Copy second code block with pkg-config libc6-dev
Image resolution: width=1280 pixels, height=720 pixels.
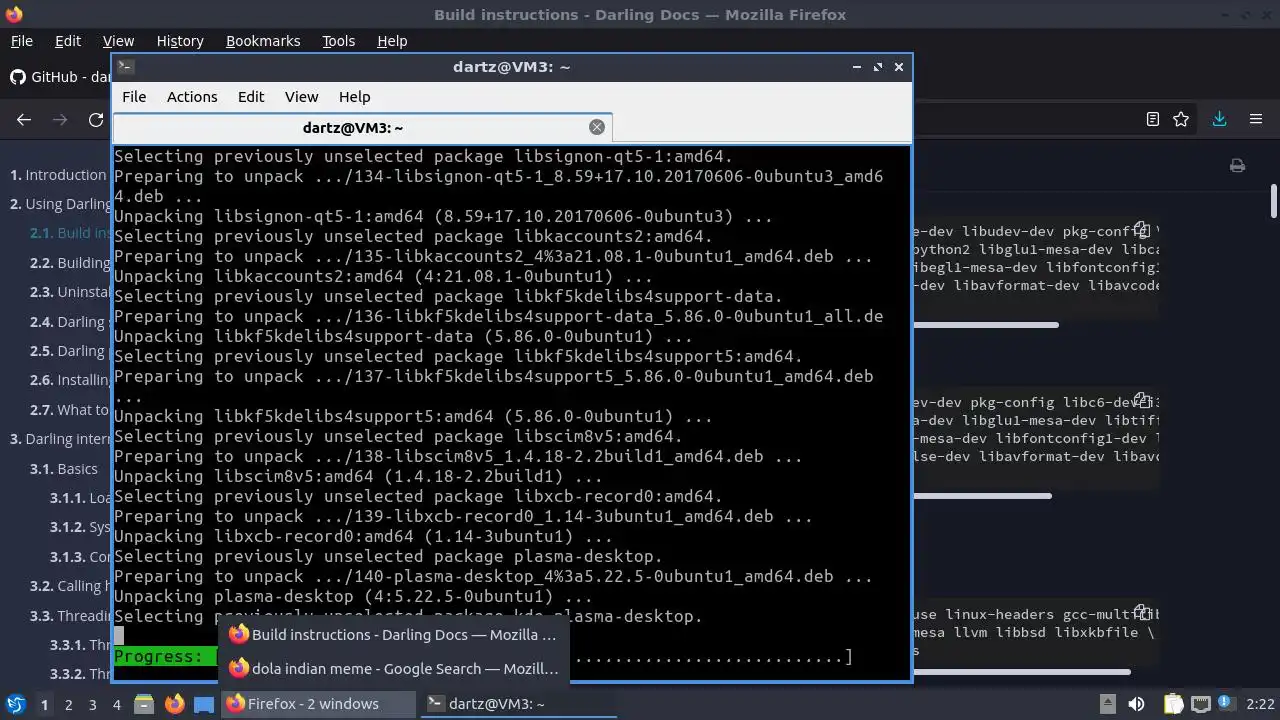(x=1142, y=400)
